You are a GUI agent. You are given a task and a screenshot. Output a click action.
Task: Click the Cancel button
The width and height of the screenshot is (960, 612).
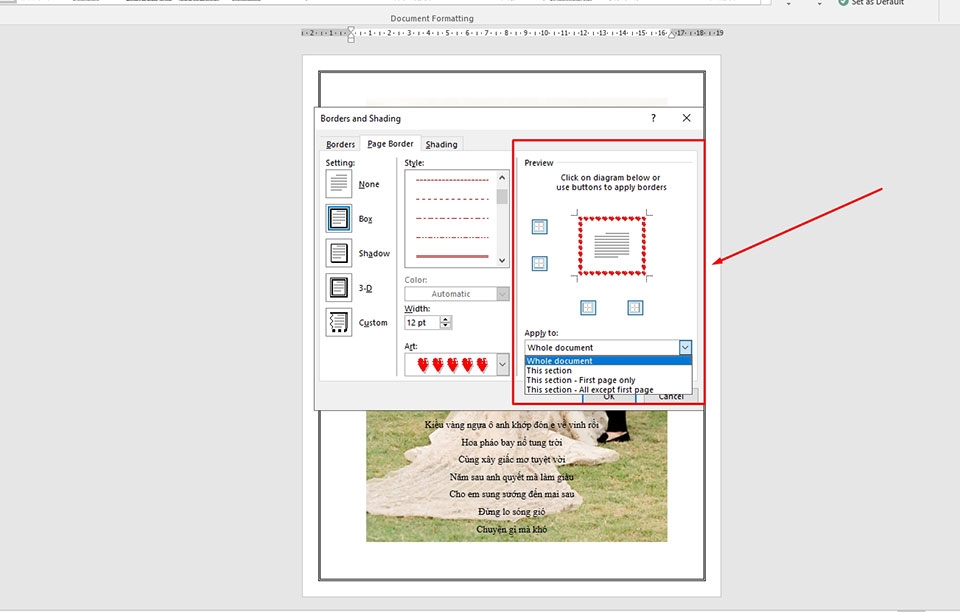click(x=671, y=395)
